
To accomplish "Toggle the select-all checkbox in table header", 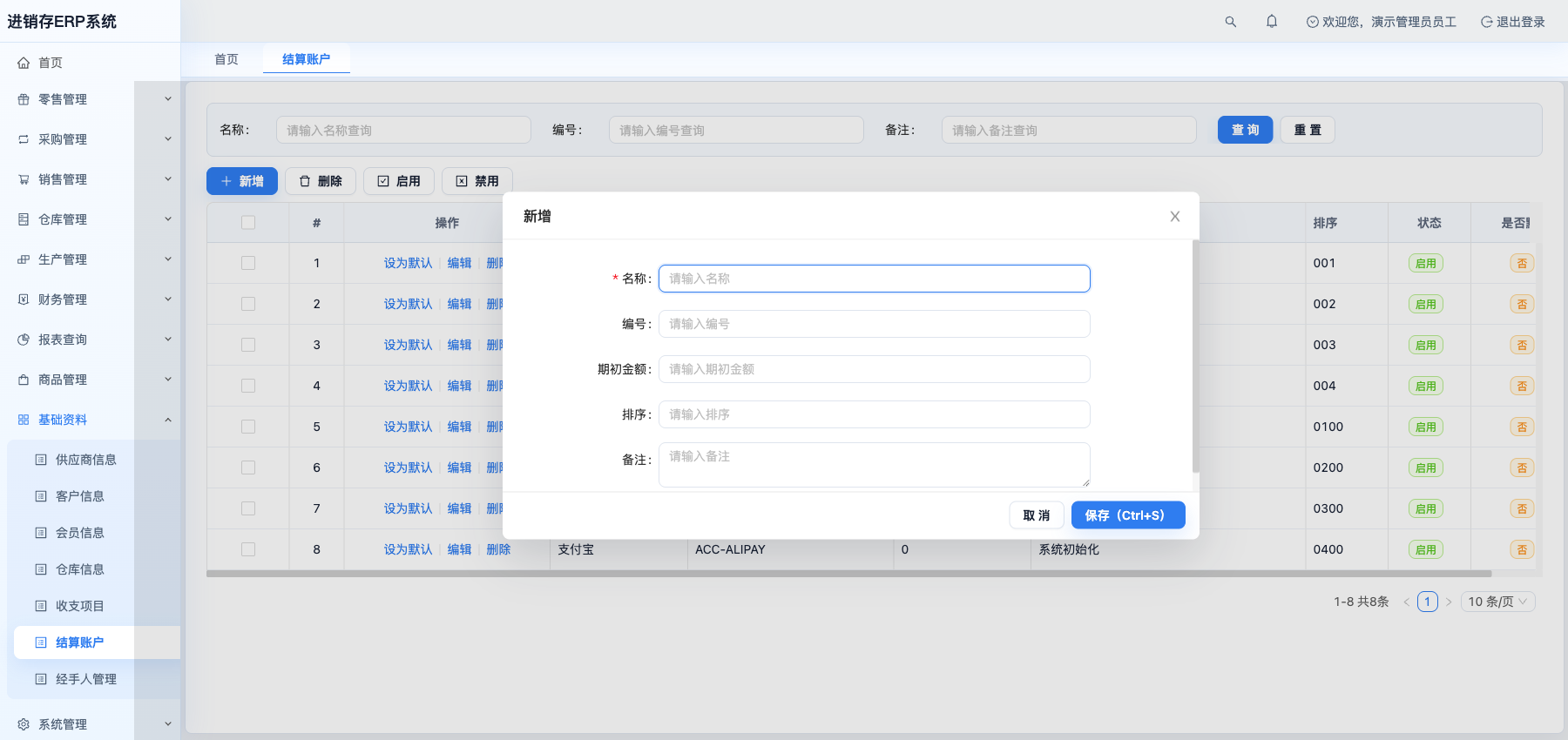I will point(248,223).
